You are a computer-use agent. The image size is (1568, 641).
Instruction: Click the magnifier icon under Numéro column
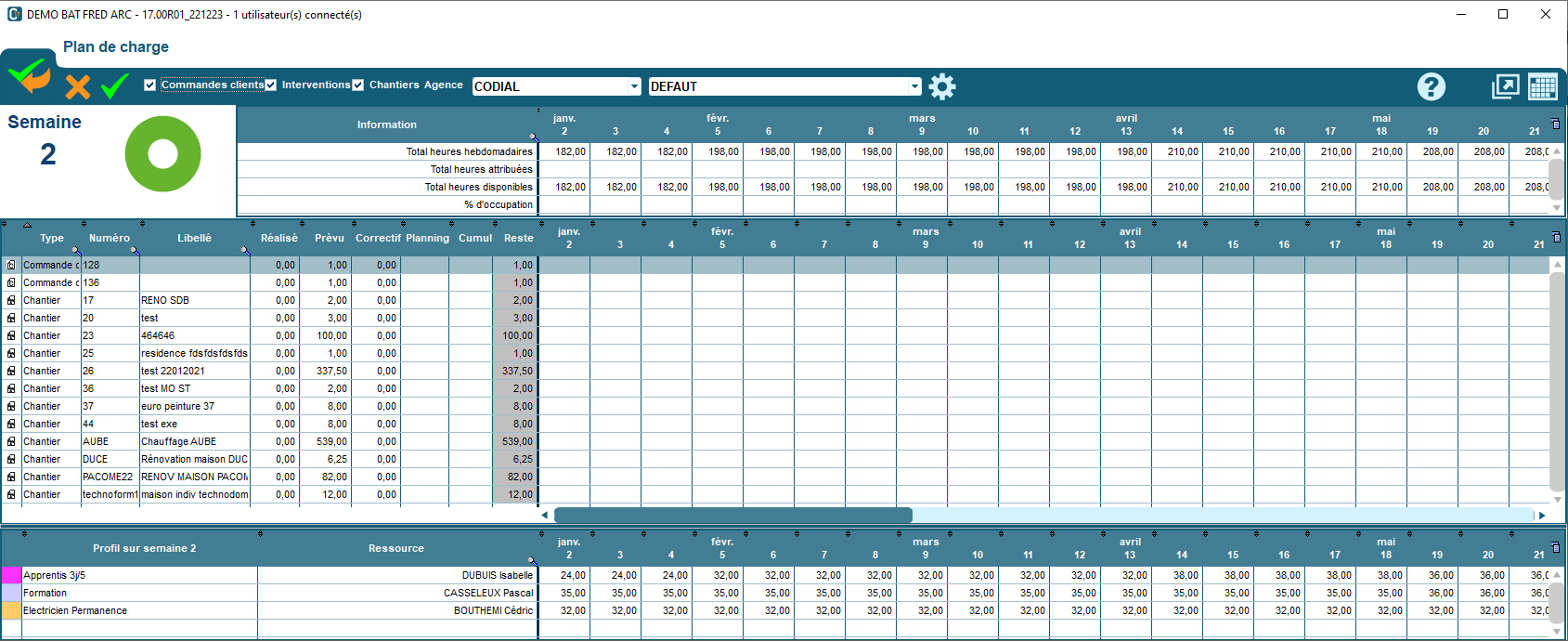[135, 251]
